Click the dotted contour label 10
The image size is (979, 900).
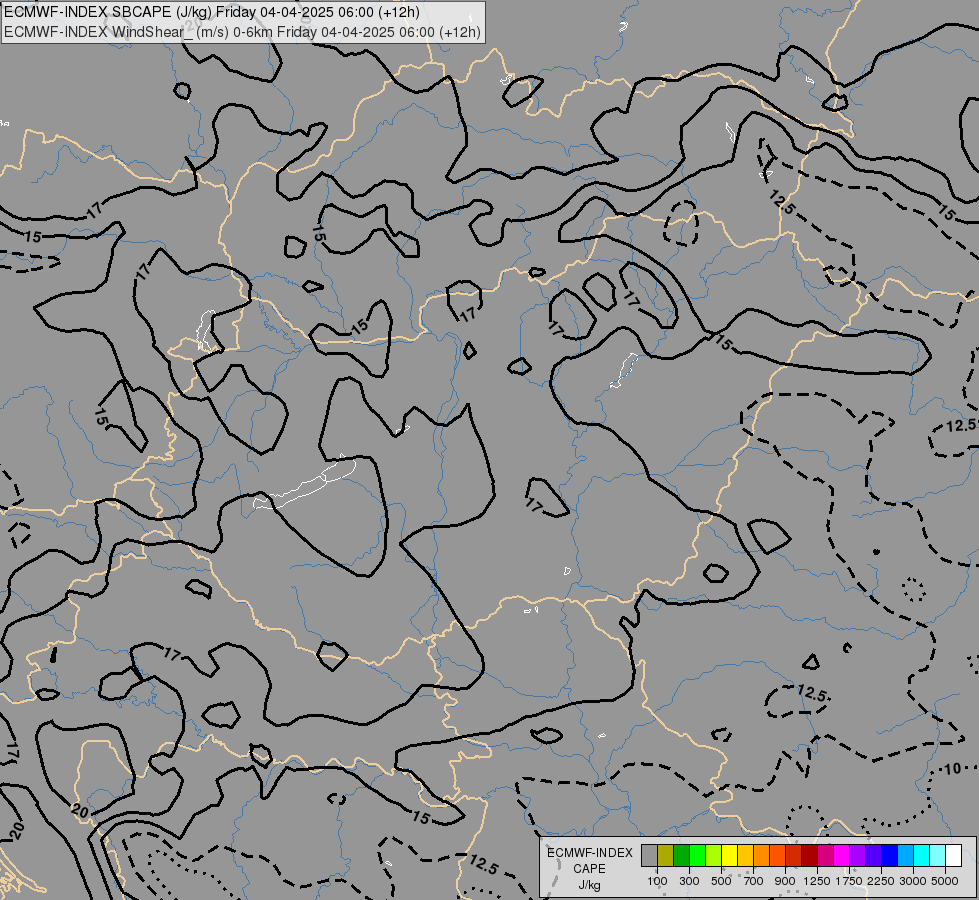click(952, 769)
